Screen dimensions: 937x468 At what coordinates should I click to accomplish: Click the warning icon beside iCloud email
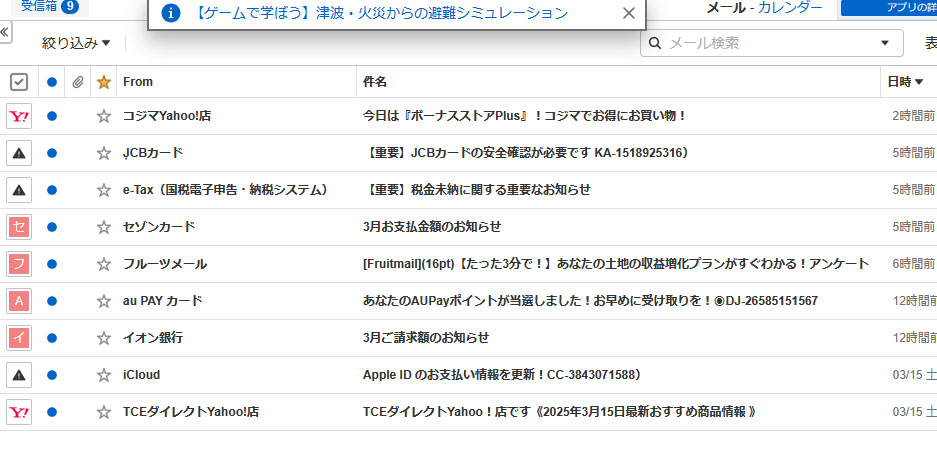coord(19,375)
